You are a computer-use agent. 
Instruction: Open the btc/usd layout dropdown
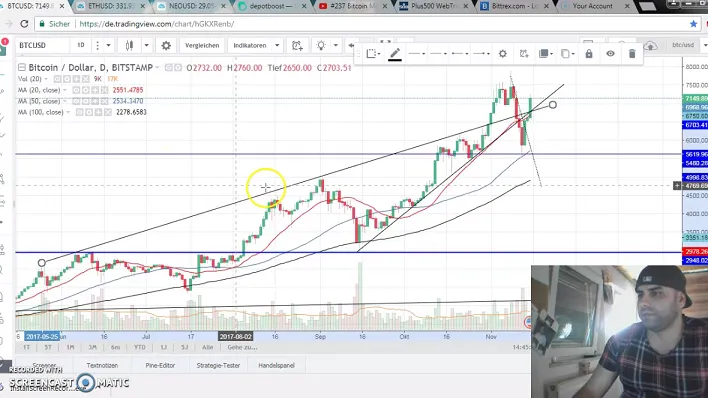click(x=705, y=45)
